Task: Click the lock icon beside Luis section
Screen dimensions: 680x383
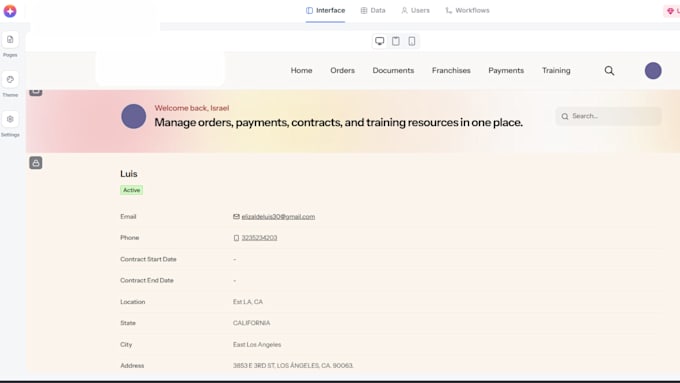Action: point(36,163)
